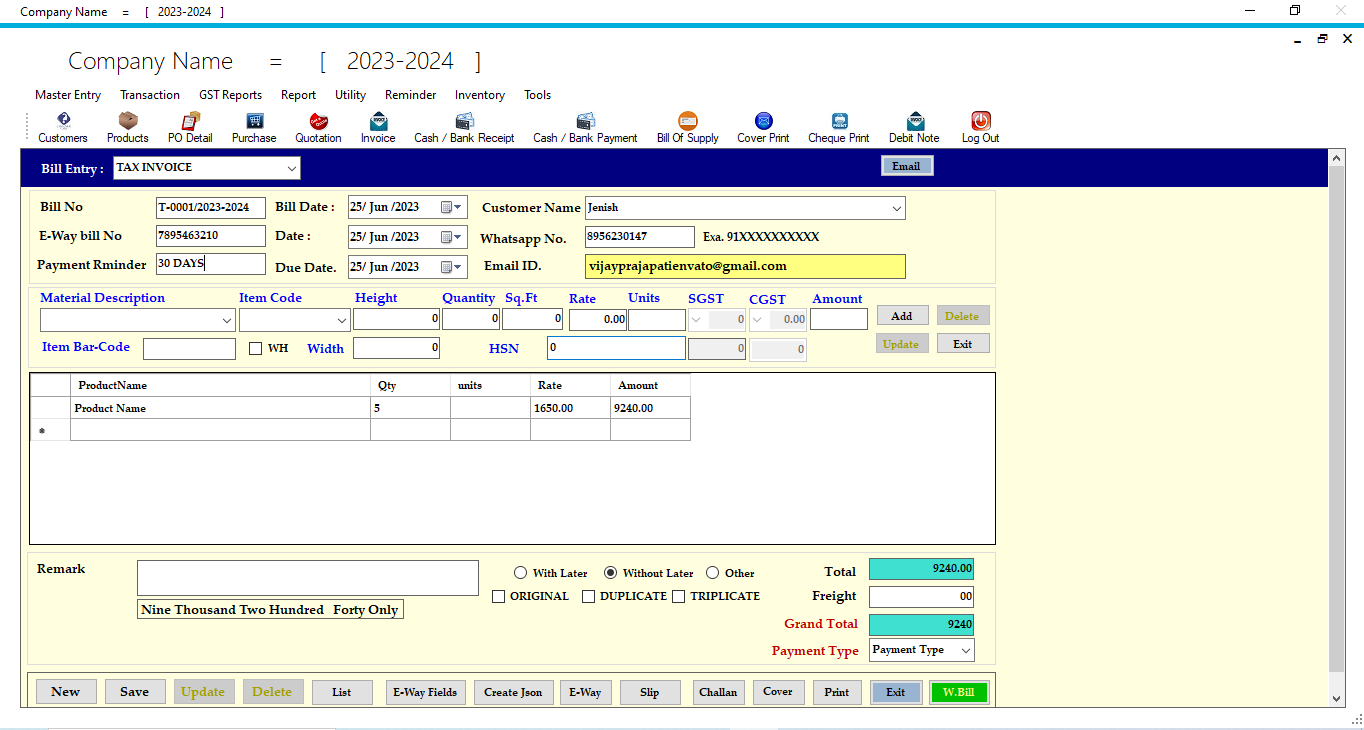Select the Cheque Print icon
1364x730 pixels.
click(x=838, y=127)
